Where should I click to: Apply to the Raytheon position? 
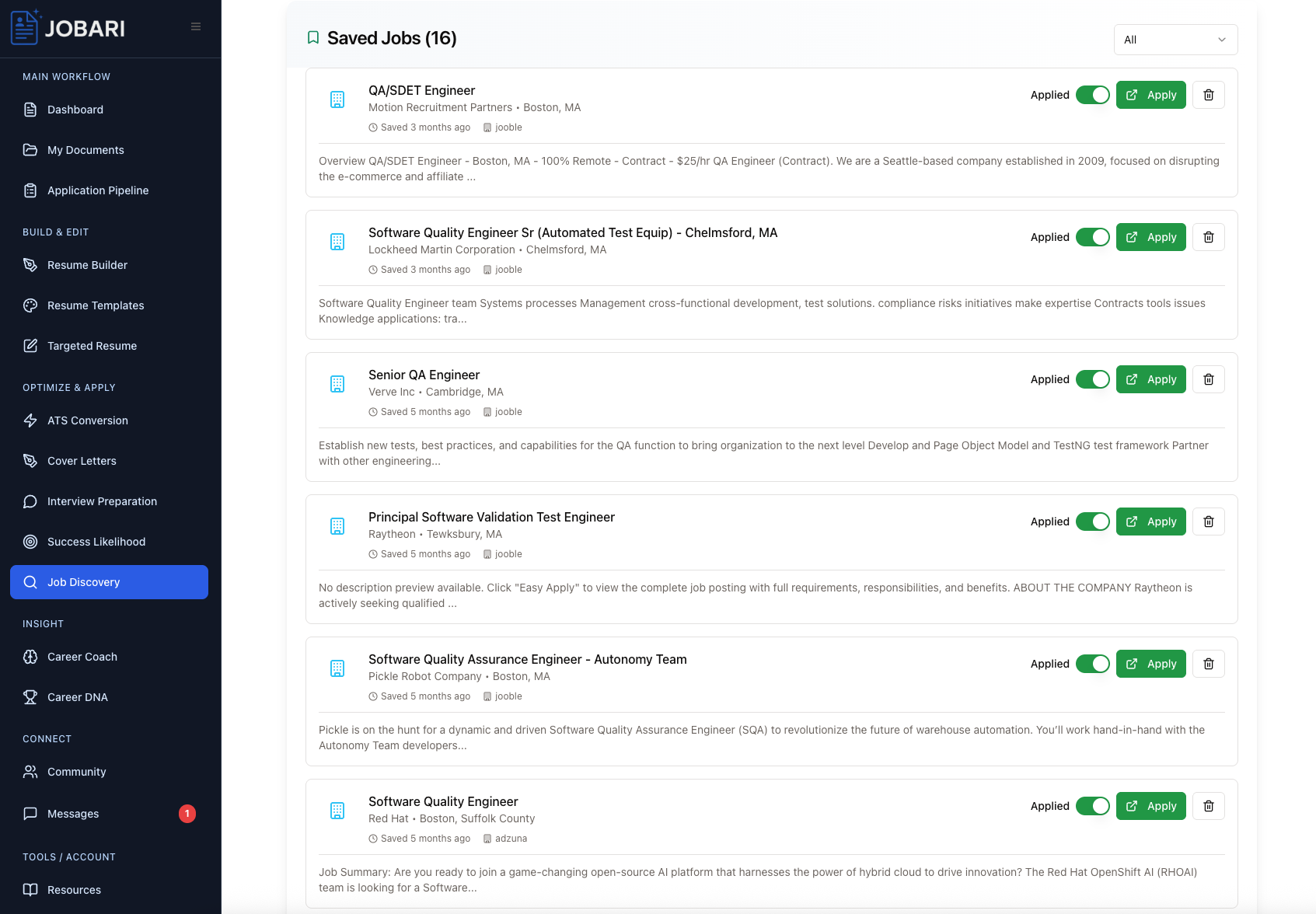pos(1150,522)
